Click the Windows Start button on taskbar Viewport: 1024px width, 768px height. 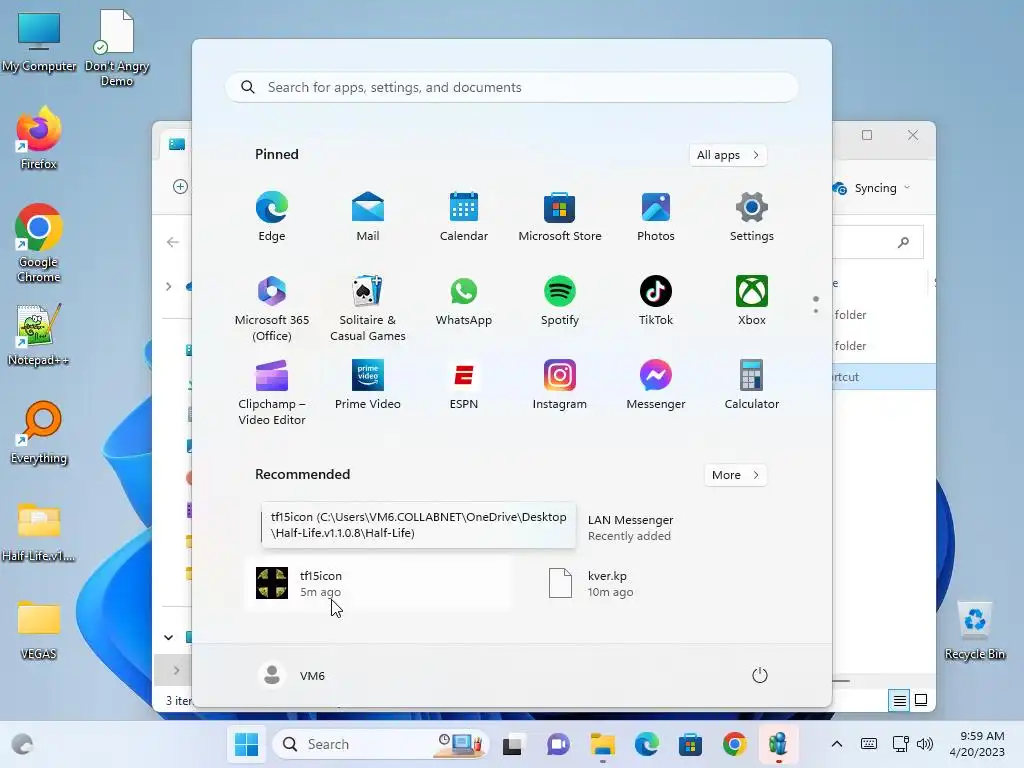(246, 744)
